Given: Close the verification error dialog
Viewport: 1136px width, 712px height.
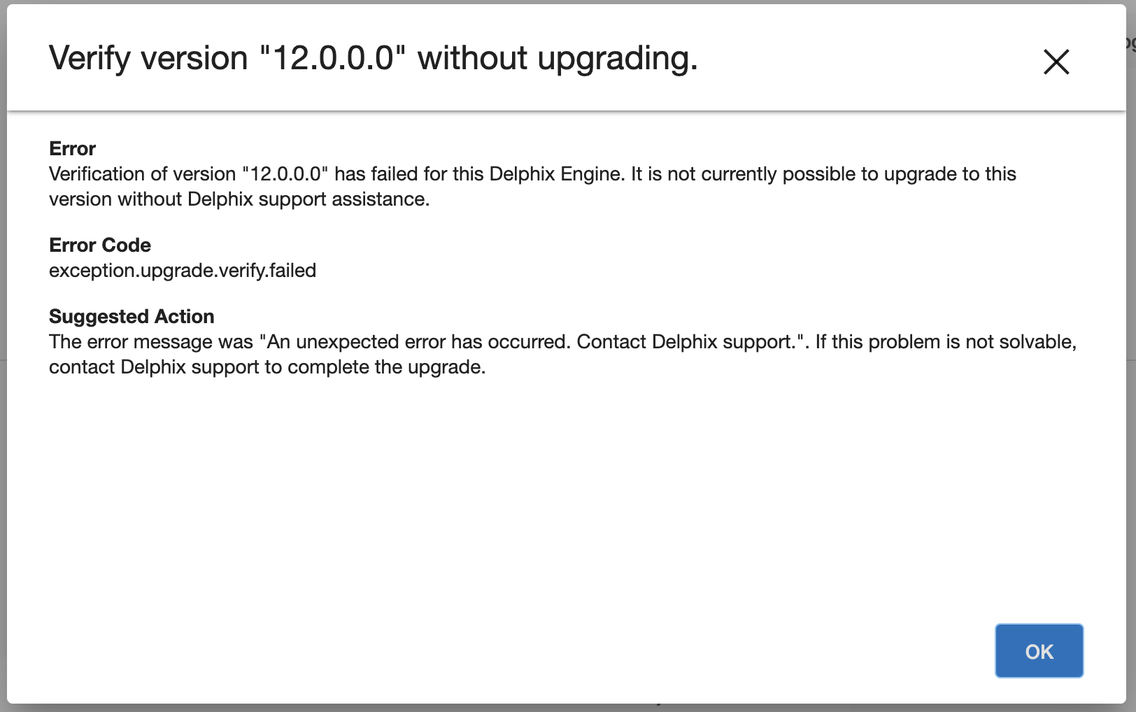Looking at the screenshot, I should (1056, 62).
